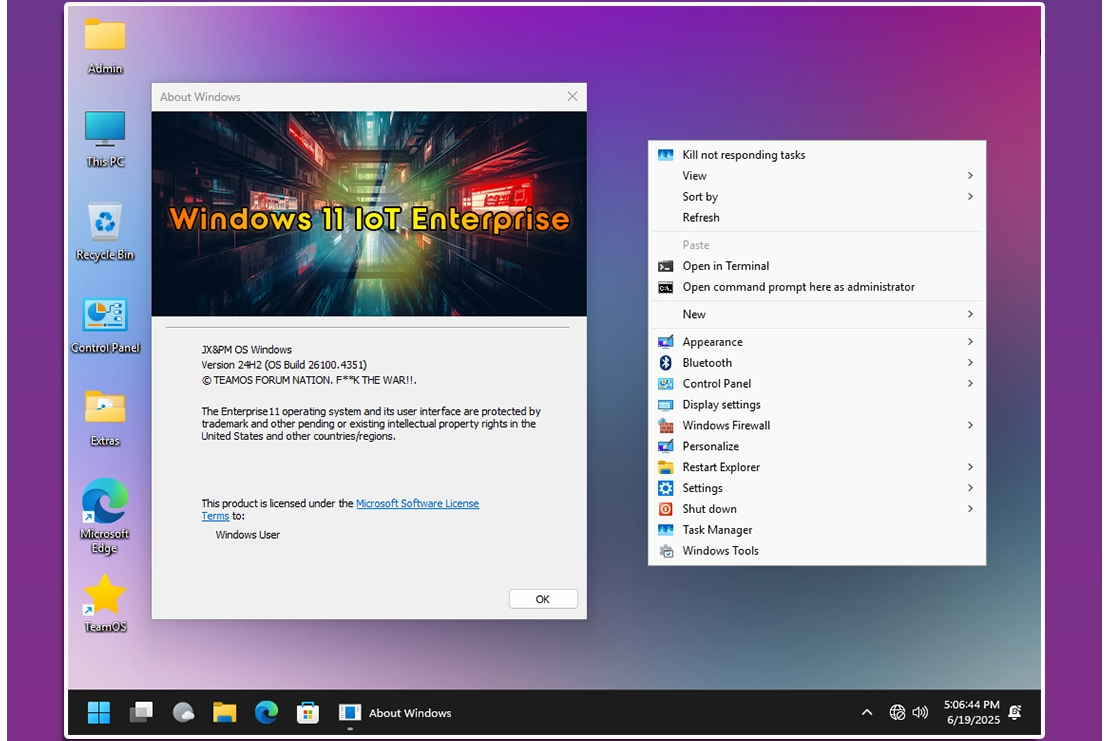The height and width of the screenshot is (741, 1110).
Task: Click the TEAMOS FORUM NATION copyright line
Action: point(309,380)
